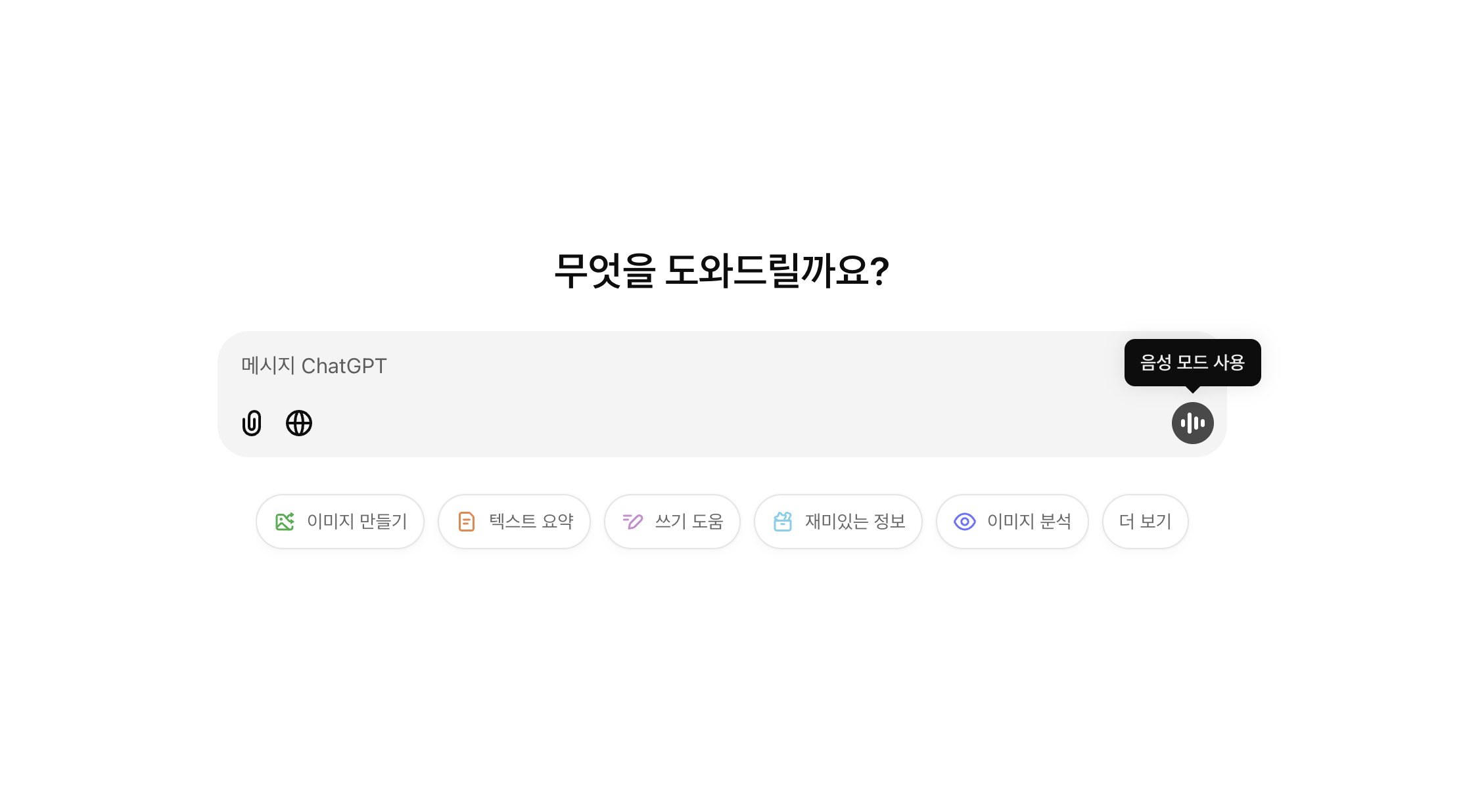Expand more suggestions via '더 보기'
This screenshot has width=1463, height=812.
click(1144, 521)
